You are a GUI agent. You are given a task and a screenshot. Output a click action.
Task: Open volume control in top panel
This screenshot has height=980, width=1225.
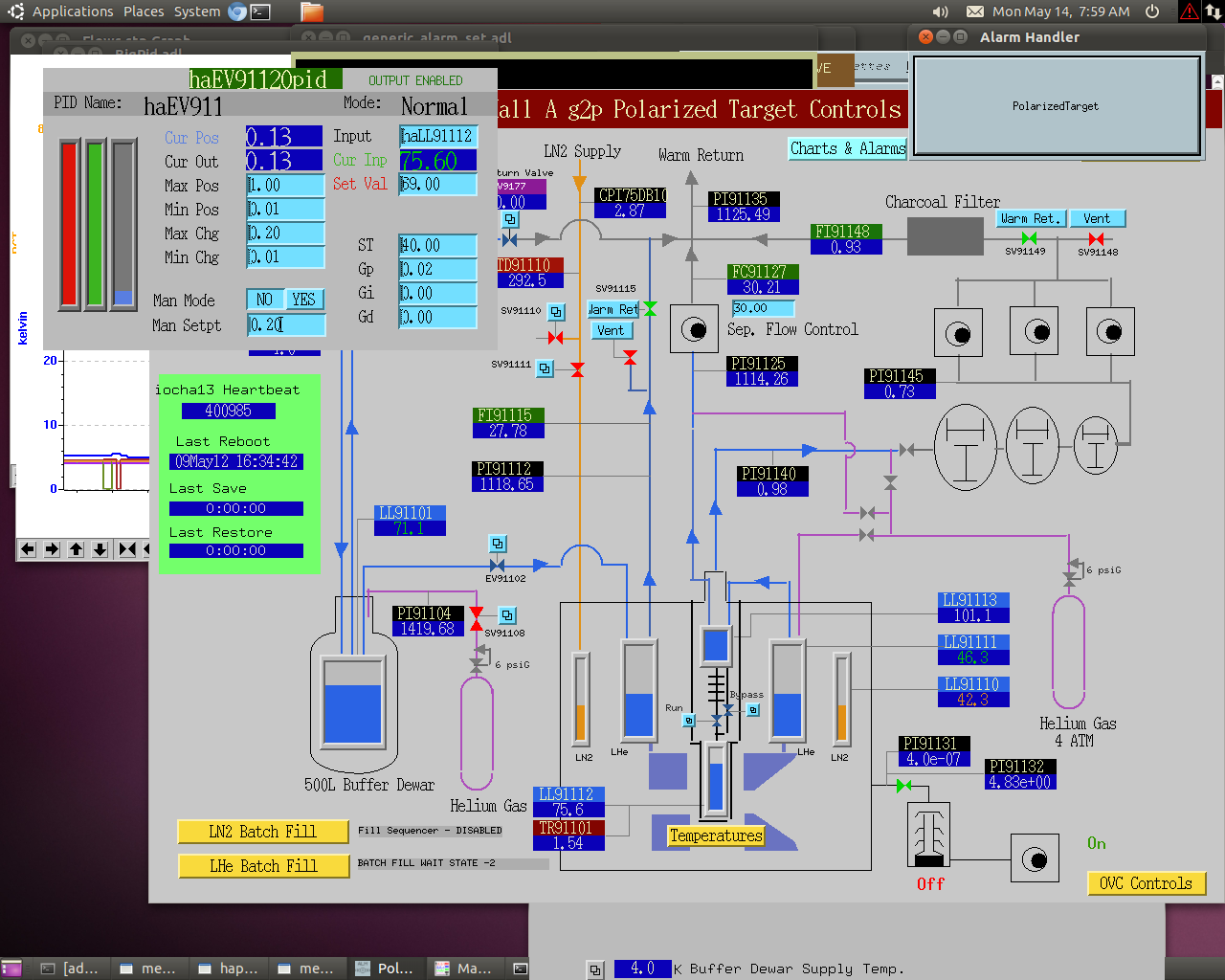click(941, 11)
